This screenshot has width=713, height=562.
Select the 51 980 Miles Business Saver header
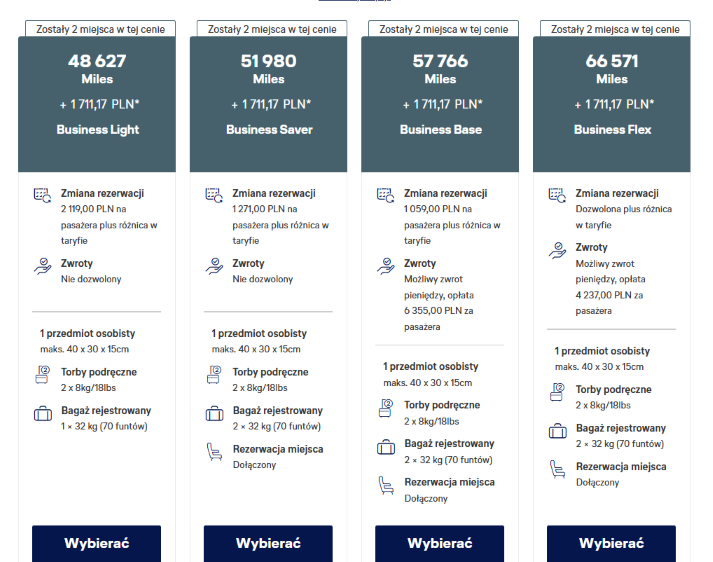click(x=268, y=104)
